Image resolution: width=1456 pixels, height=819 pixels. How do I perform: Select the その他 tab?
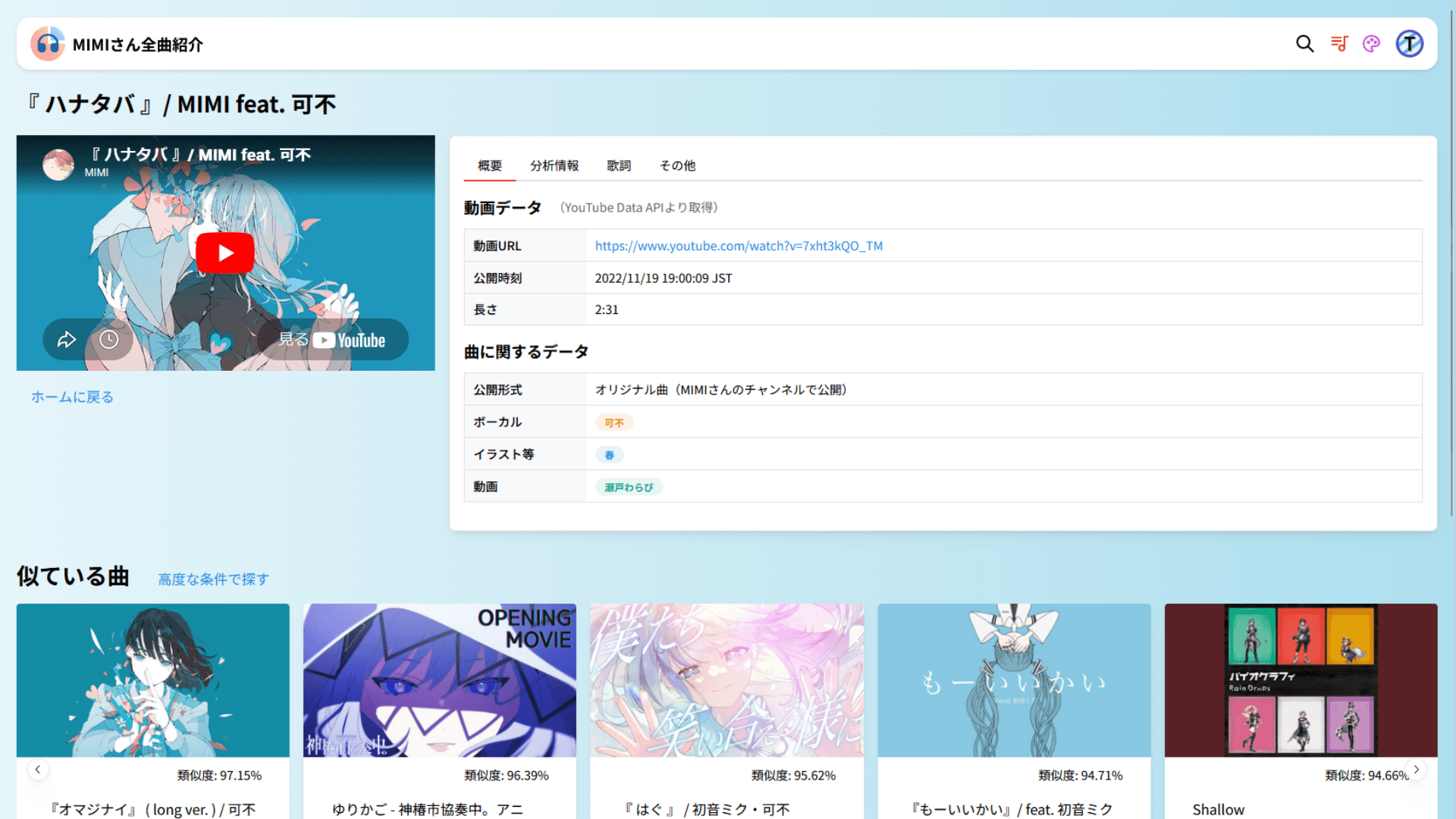point(677,165)
